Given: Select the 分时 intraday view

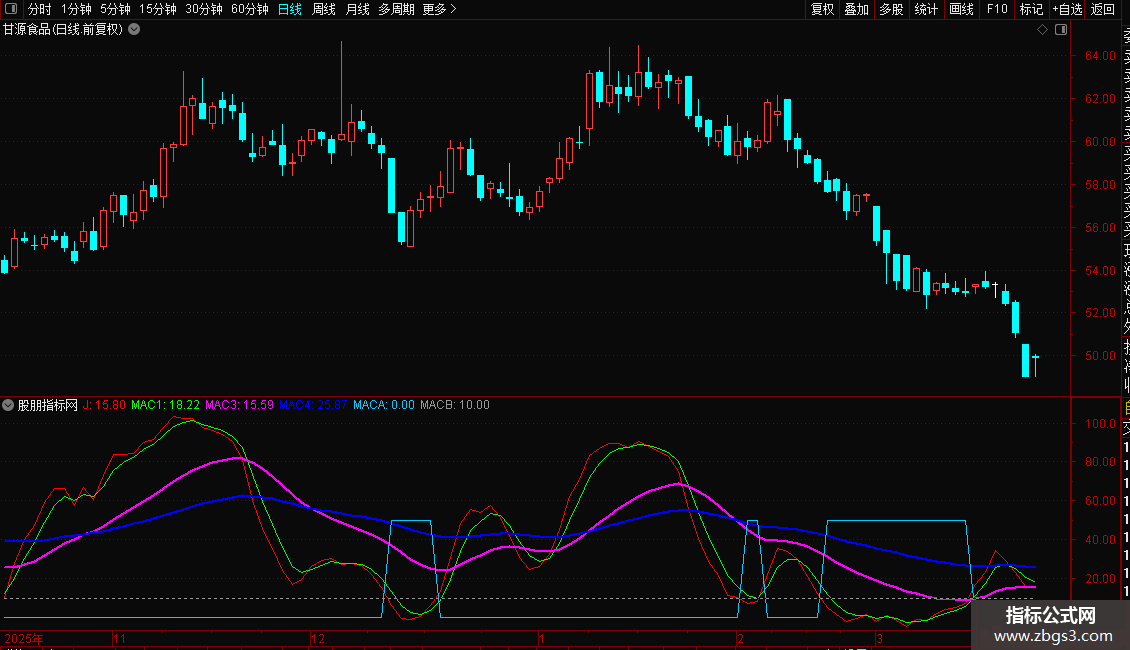Looking at the screenshot, I should 40,9.
